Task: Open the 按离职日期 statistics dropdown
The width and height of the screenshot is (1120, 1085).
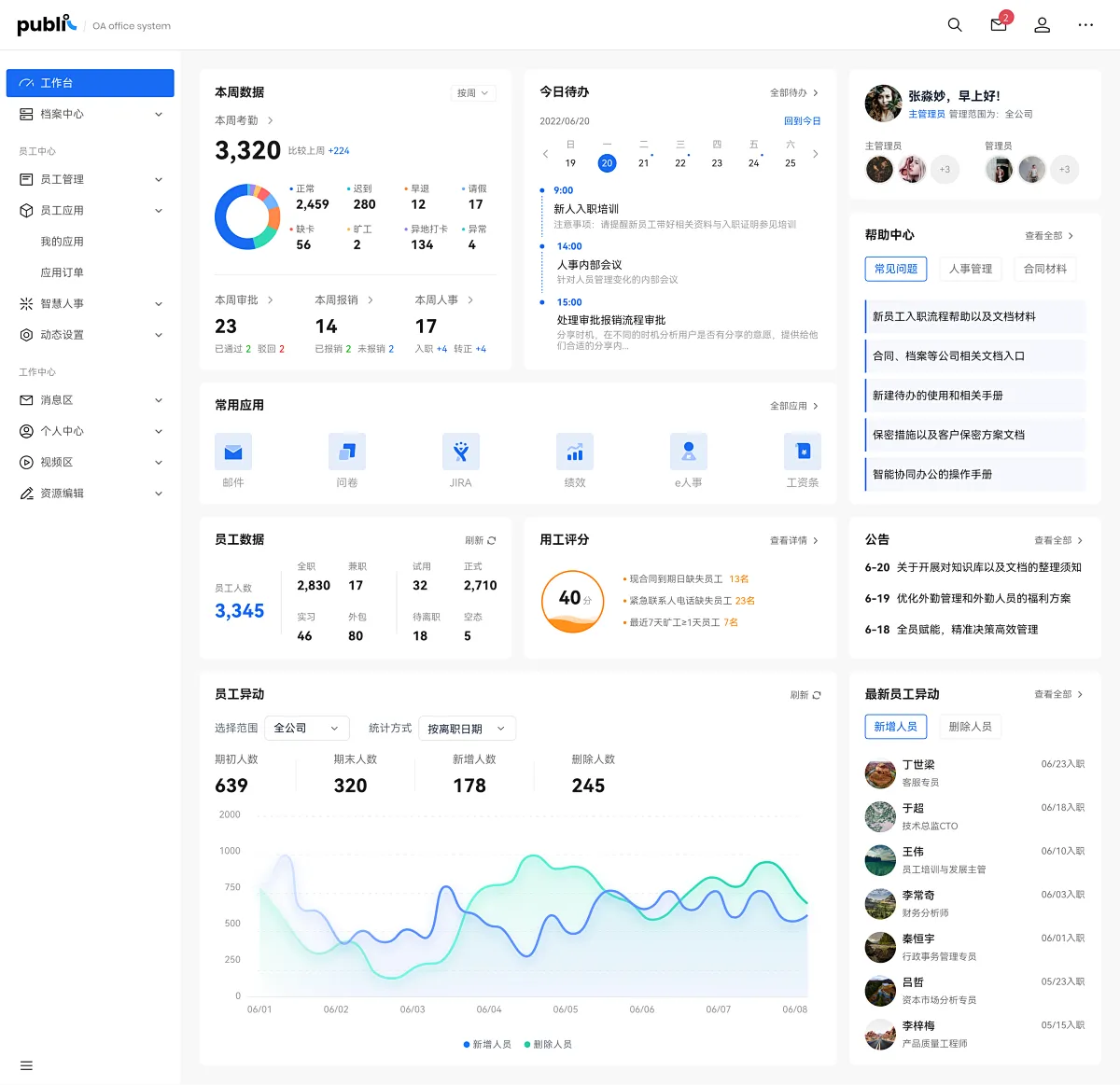Action: (467, 728)
